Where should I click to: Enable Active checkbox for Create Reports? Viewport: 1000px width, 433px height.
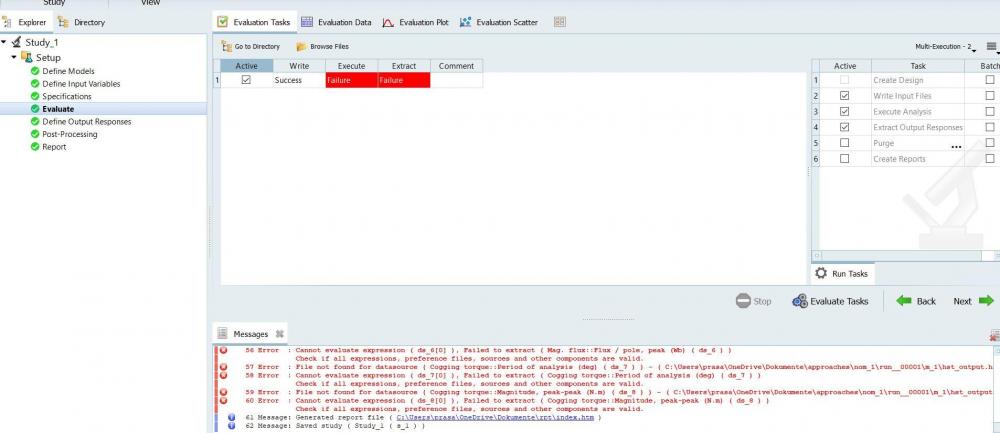coord(844,159)
